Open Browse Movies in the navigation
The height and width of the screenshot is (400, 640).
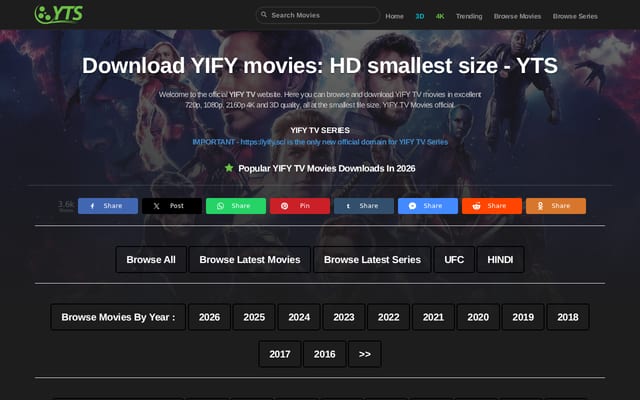pyautogui.click(x=517, y=16)
